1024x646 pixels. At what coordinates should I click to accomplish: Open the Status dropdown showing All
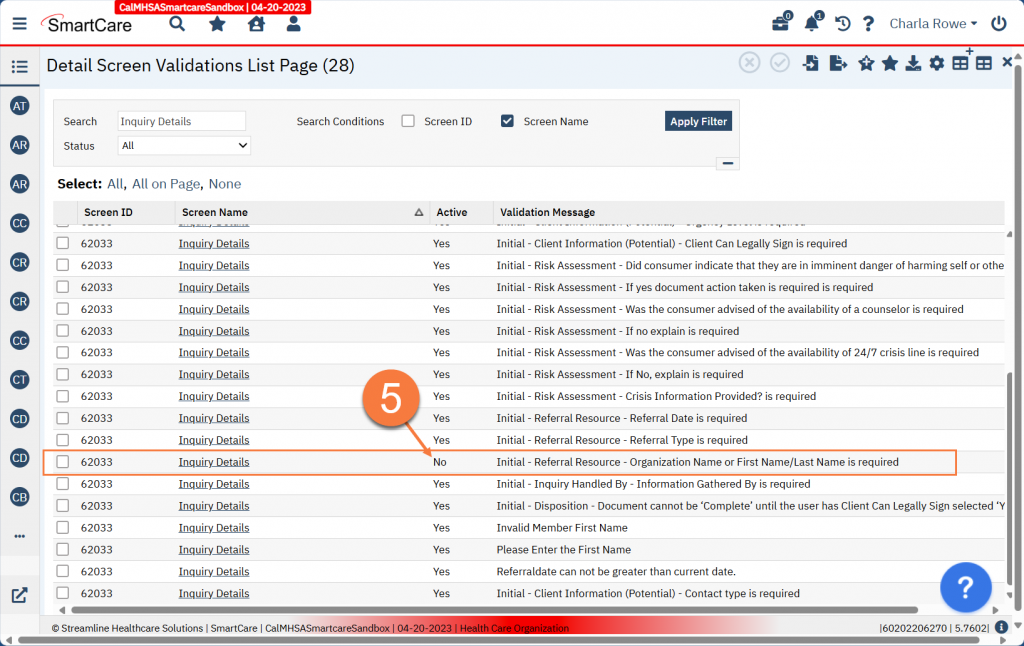184,146
